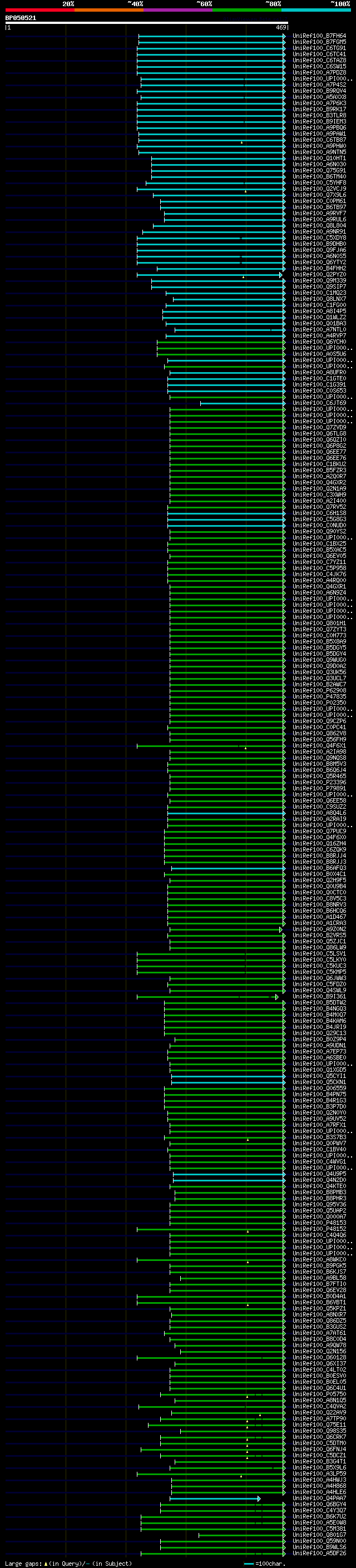The width and height of the screenshot is (356, 1568).
Task: Select the UniRef100_C6TG91 label
Action: point(319,48)
